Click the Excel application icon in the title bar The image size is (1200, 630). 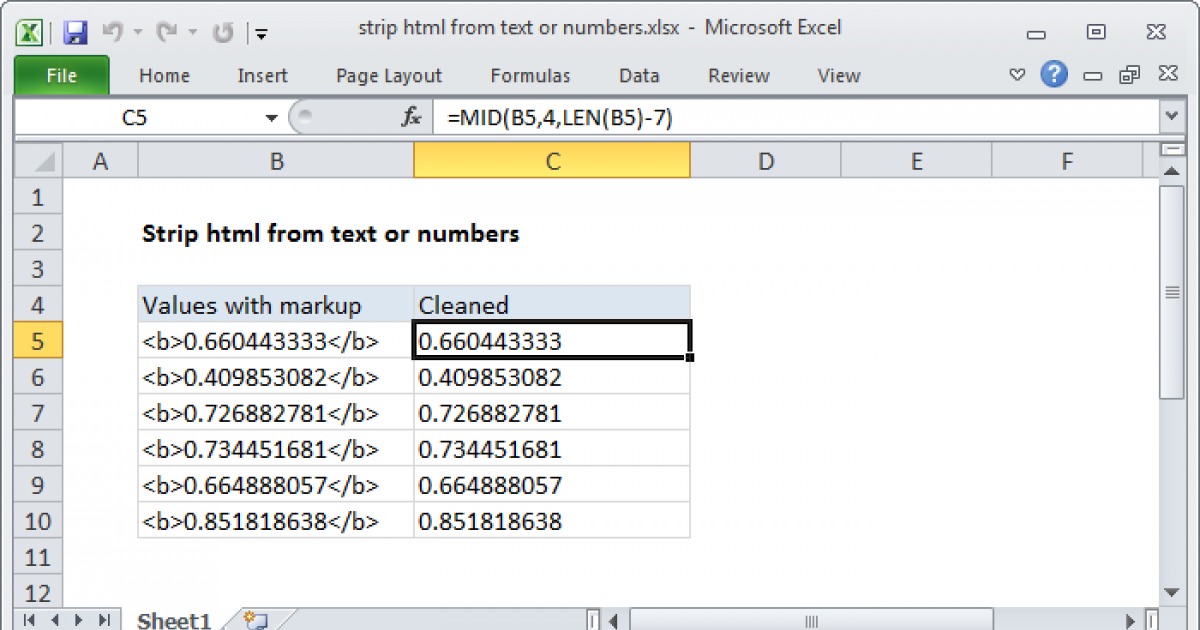[29, 32]
